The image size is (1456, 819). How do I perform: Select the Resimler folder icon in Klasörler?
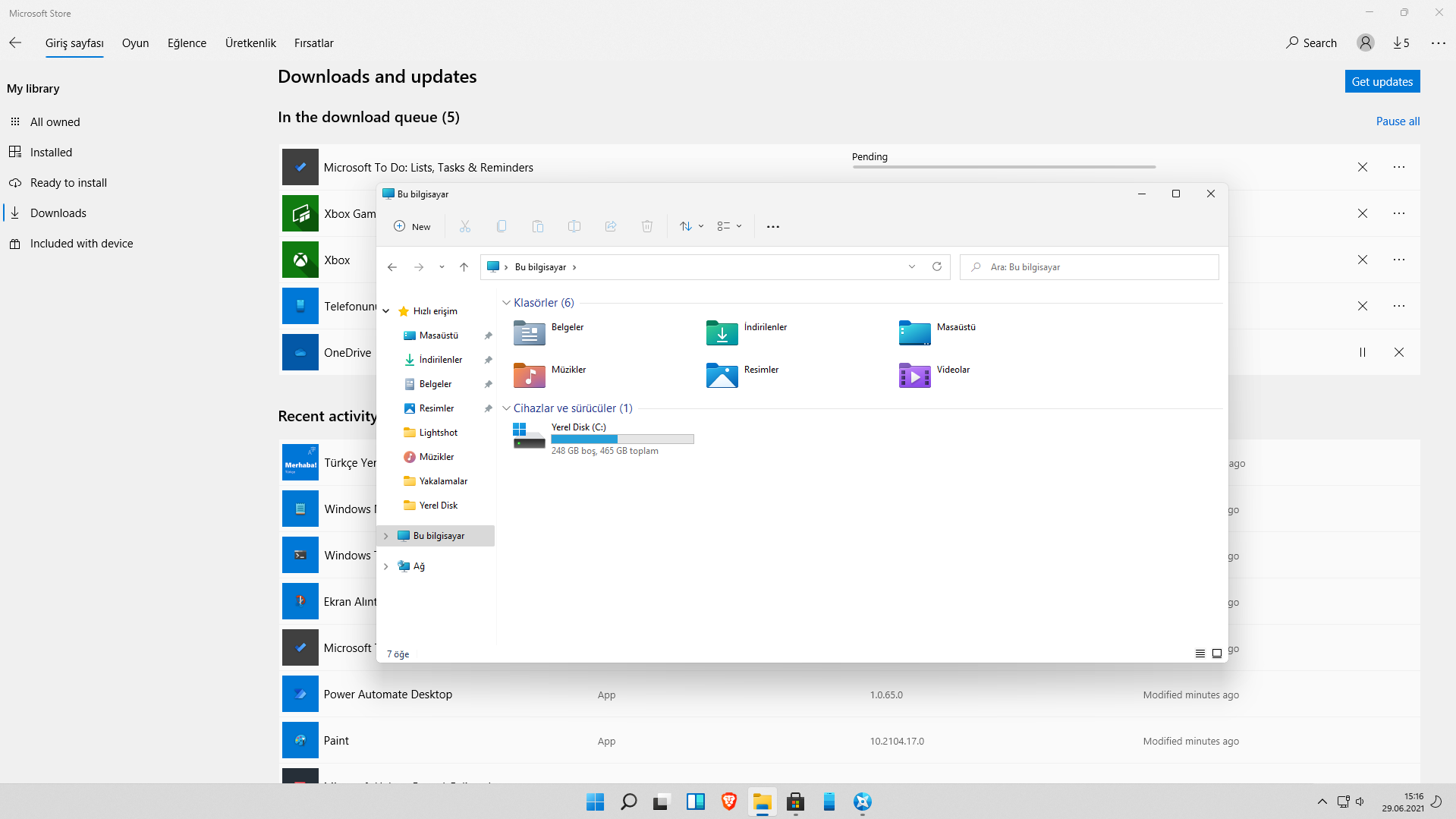point(722,375)
